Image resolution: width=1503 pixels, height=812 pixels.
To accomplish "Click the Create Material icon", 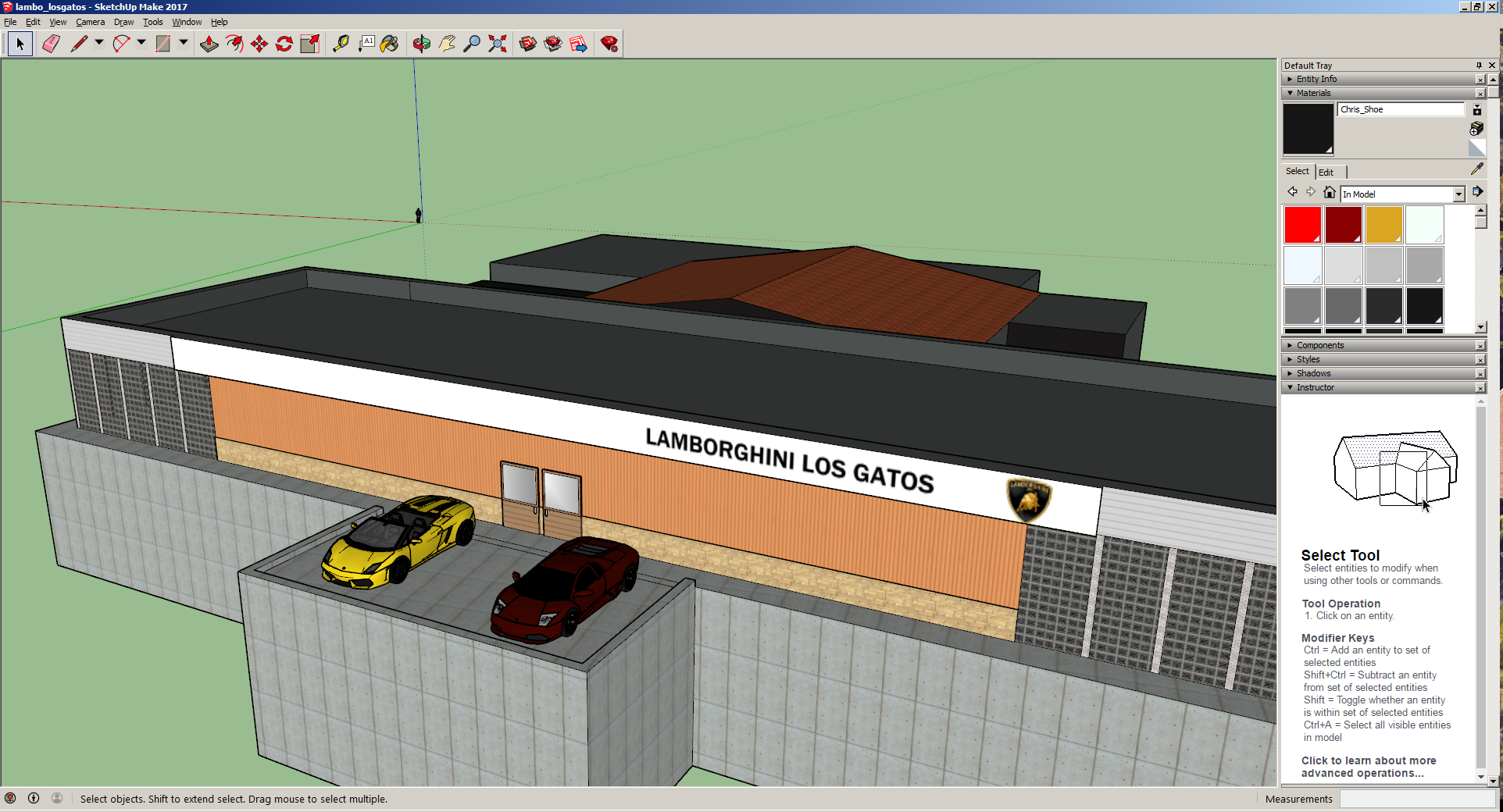I will point(1476,128).
